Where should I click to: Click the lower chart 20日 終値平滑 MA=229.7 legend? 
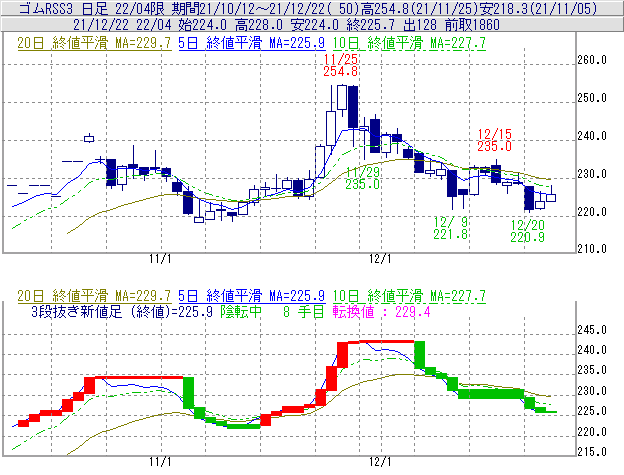tap(94, 296)
